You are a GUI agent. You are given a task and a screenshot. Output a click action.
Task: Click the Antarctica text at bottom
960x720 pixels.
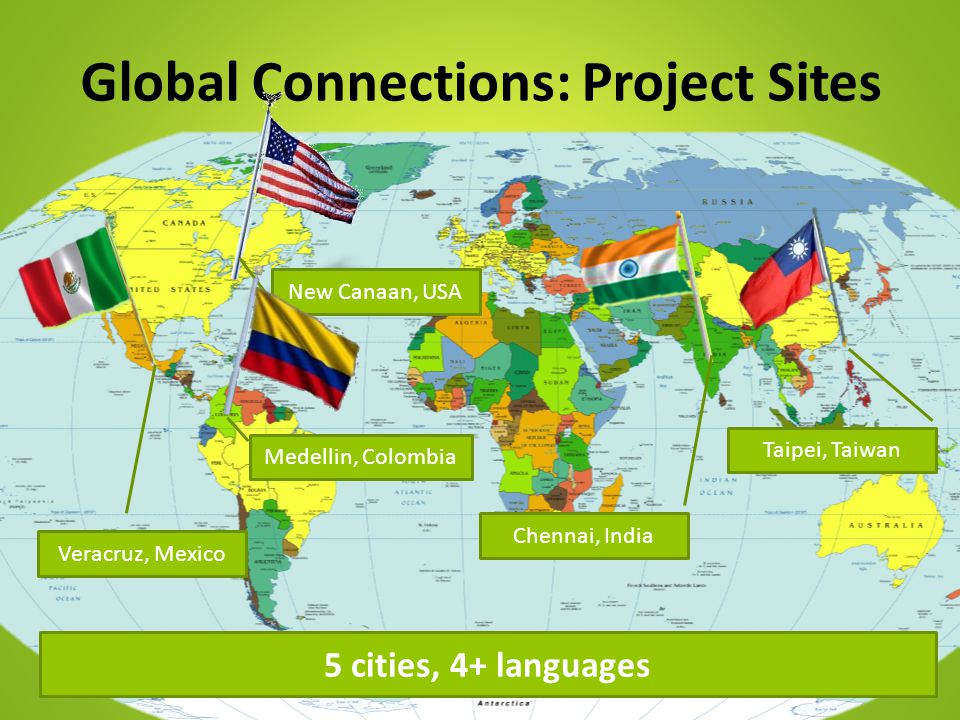pos(503,703)
